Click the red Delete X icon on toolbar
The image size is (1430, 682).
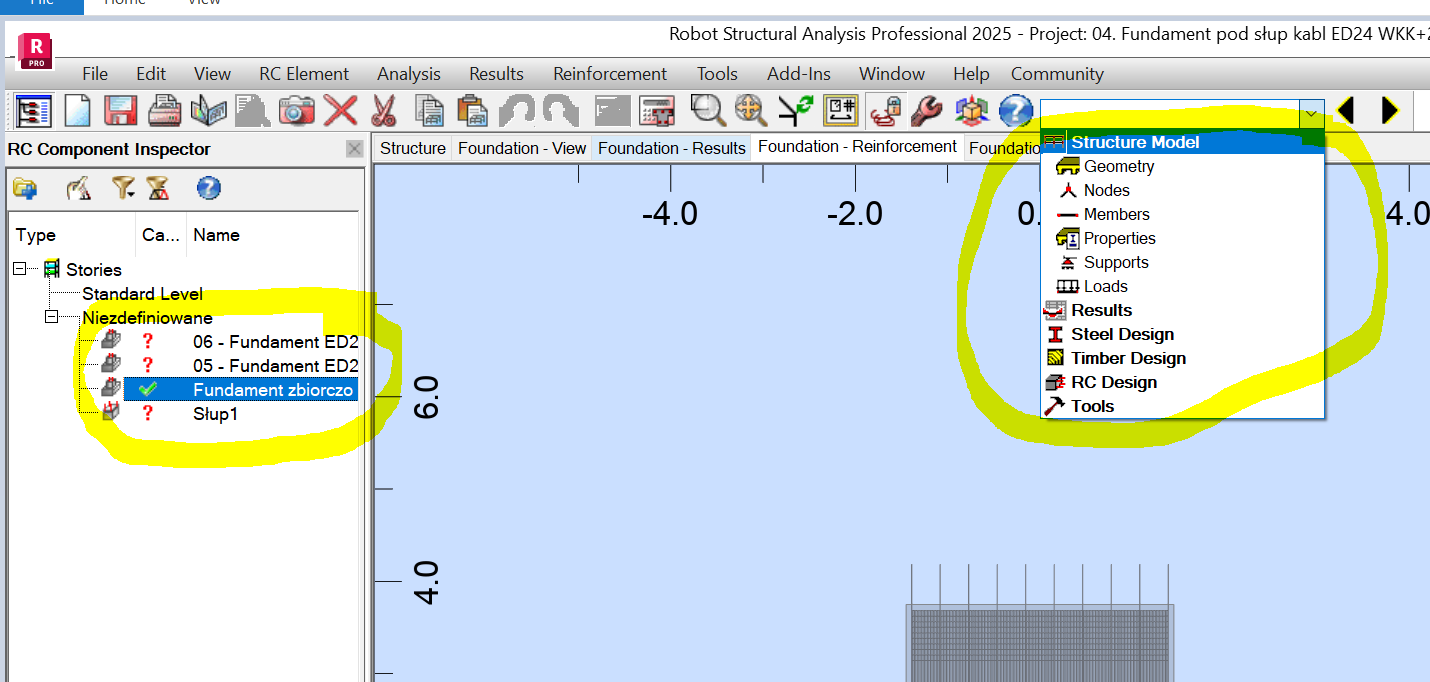coord(341,111)
